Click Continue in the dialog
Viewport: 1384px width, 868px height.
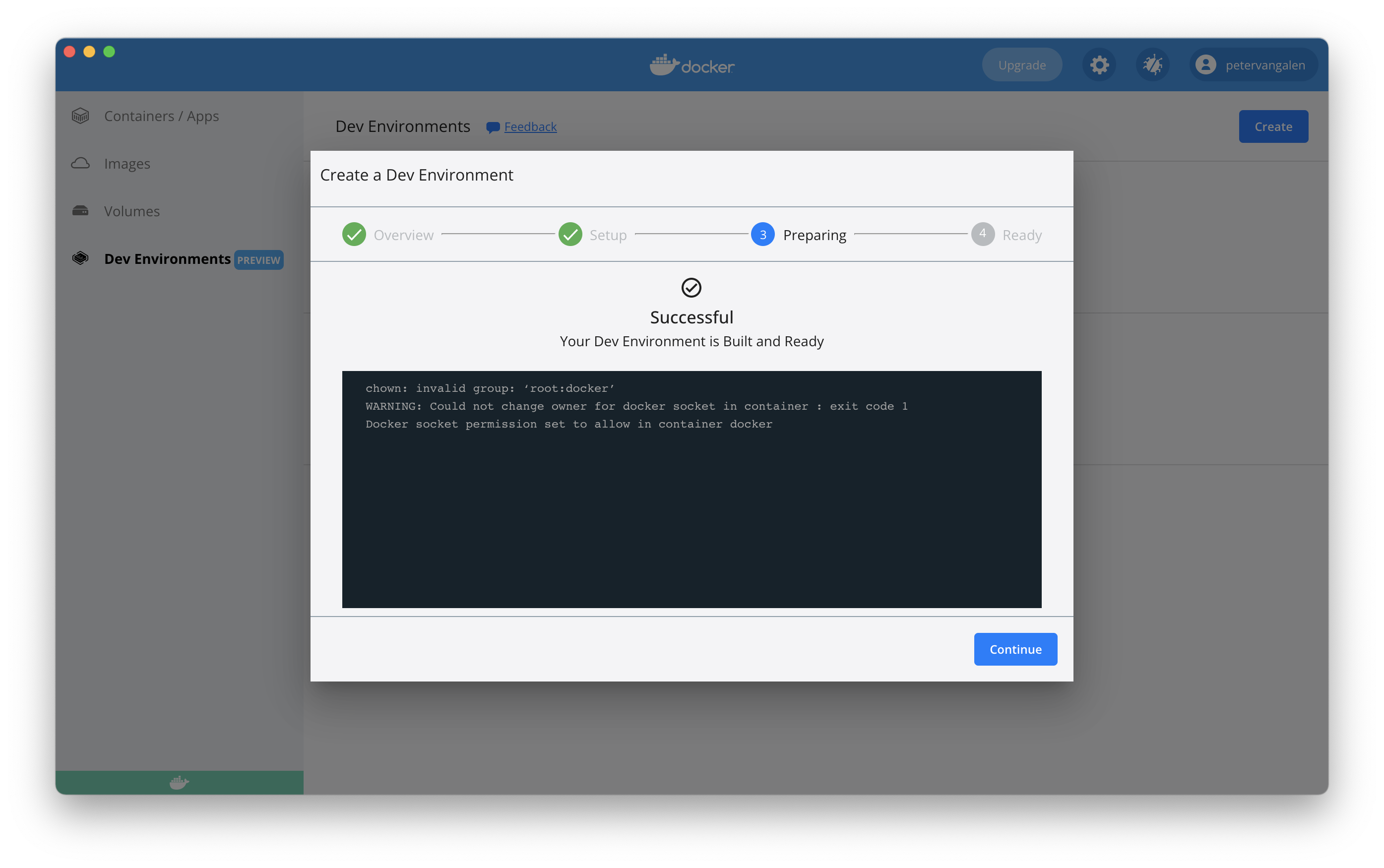(x=1014, y=649)
